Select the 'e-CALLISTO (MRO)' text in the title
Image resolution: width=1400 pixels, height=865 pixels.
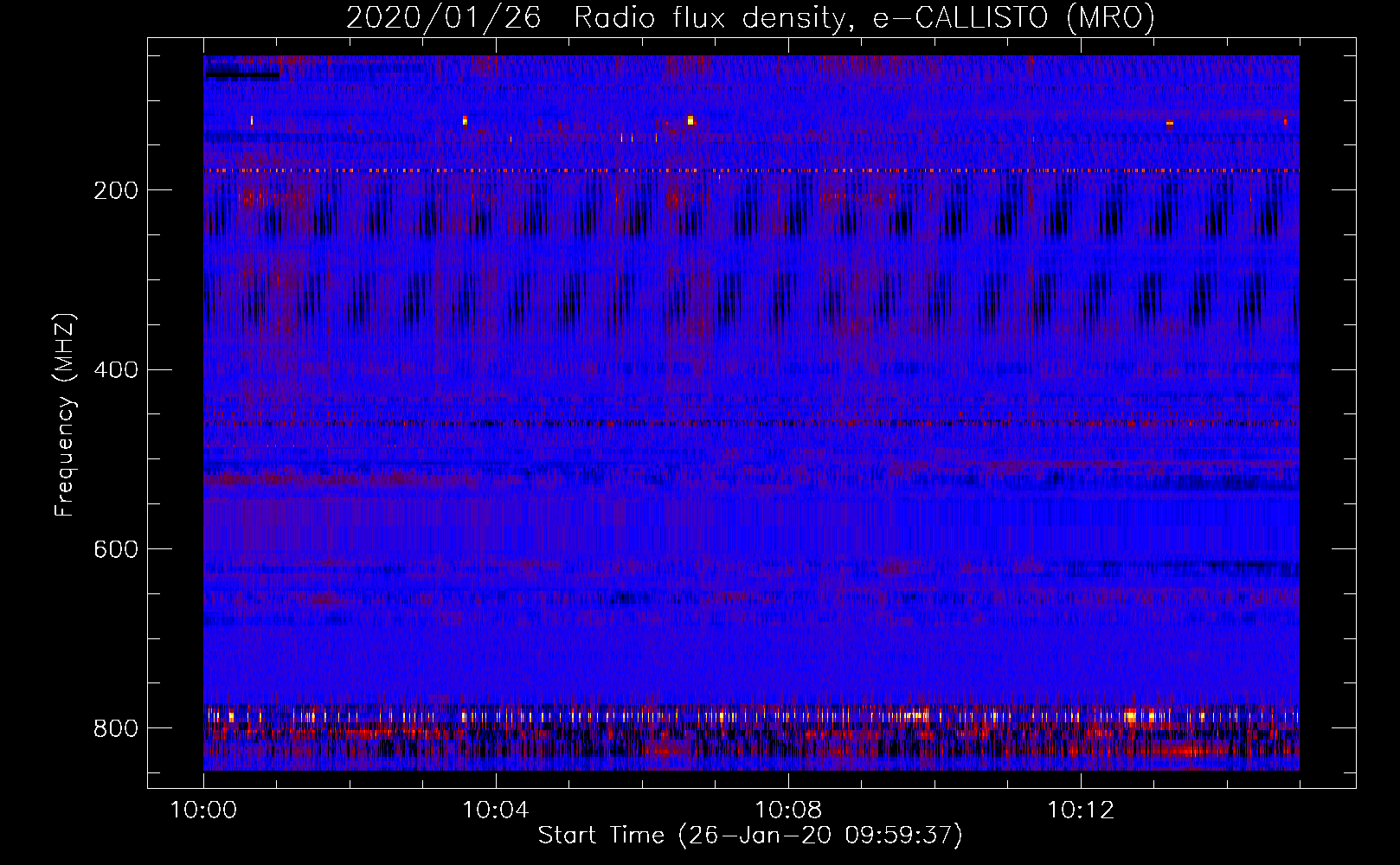pyautogui.click(x=1014, y=17)
